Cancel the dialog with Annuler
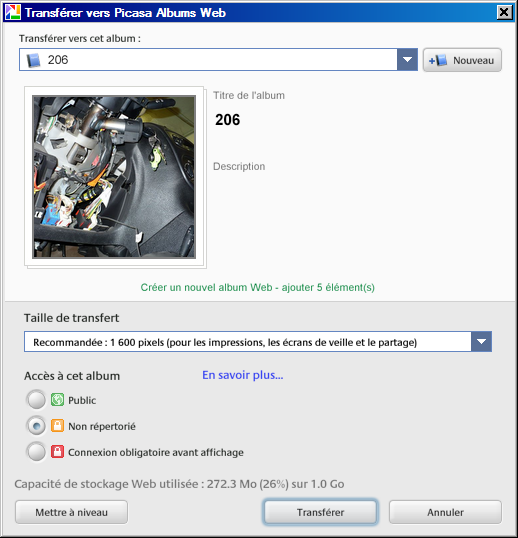The image size is (518, 538). coord(445,512)
